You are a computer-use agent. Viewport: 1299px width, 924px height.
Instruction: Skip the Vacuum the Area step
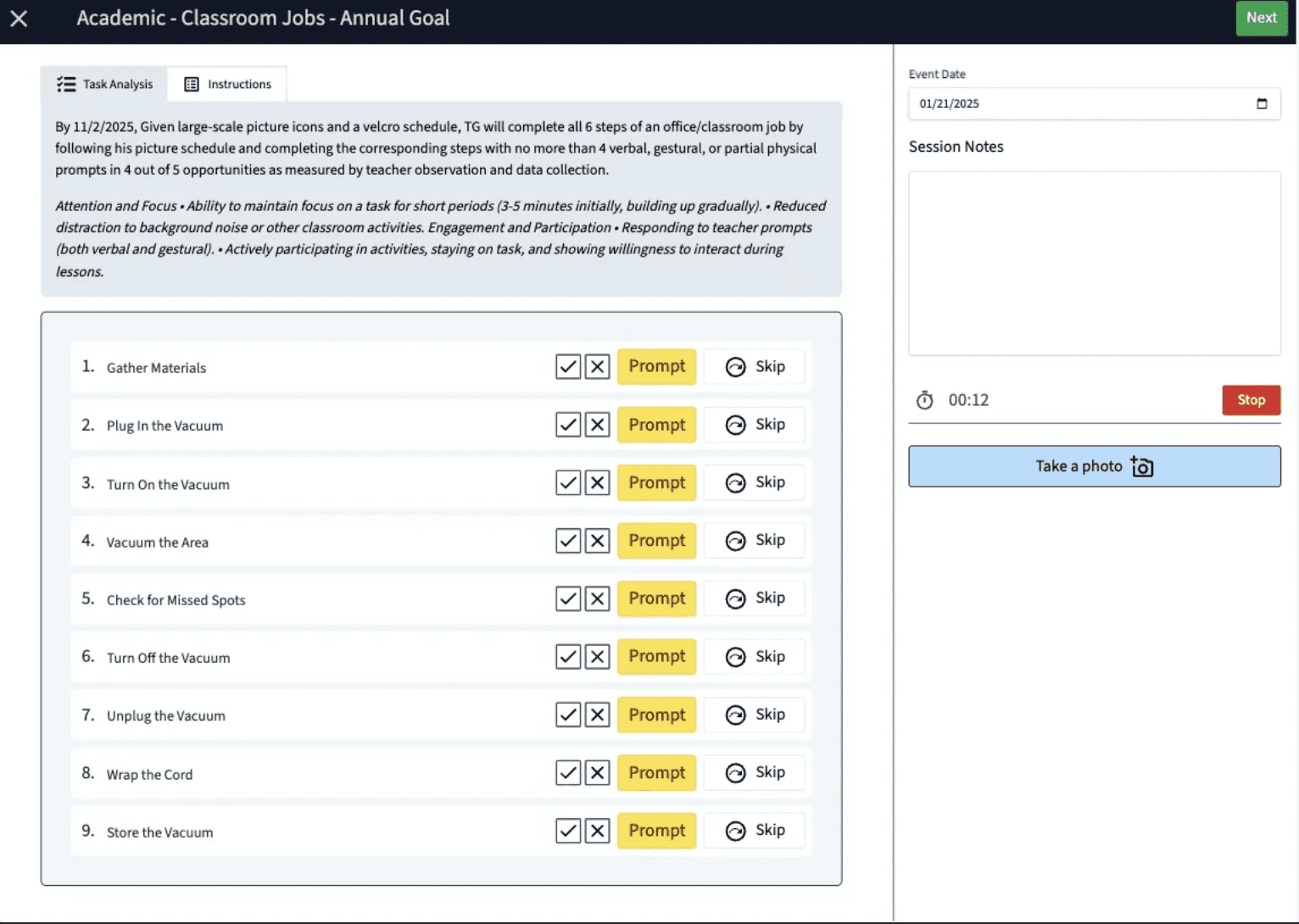point(754,541)
